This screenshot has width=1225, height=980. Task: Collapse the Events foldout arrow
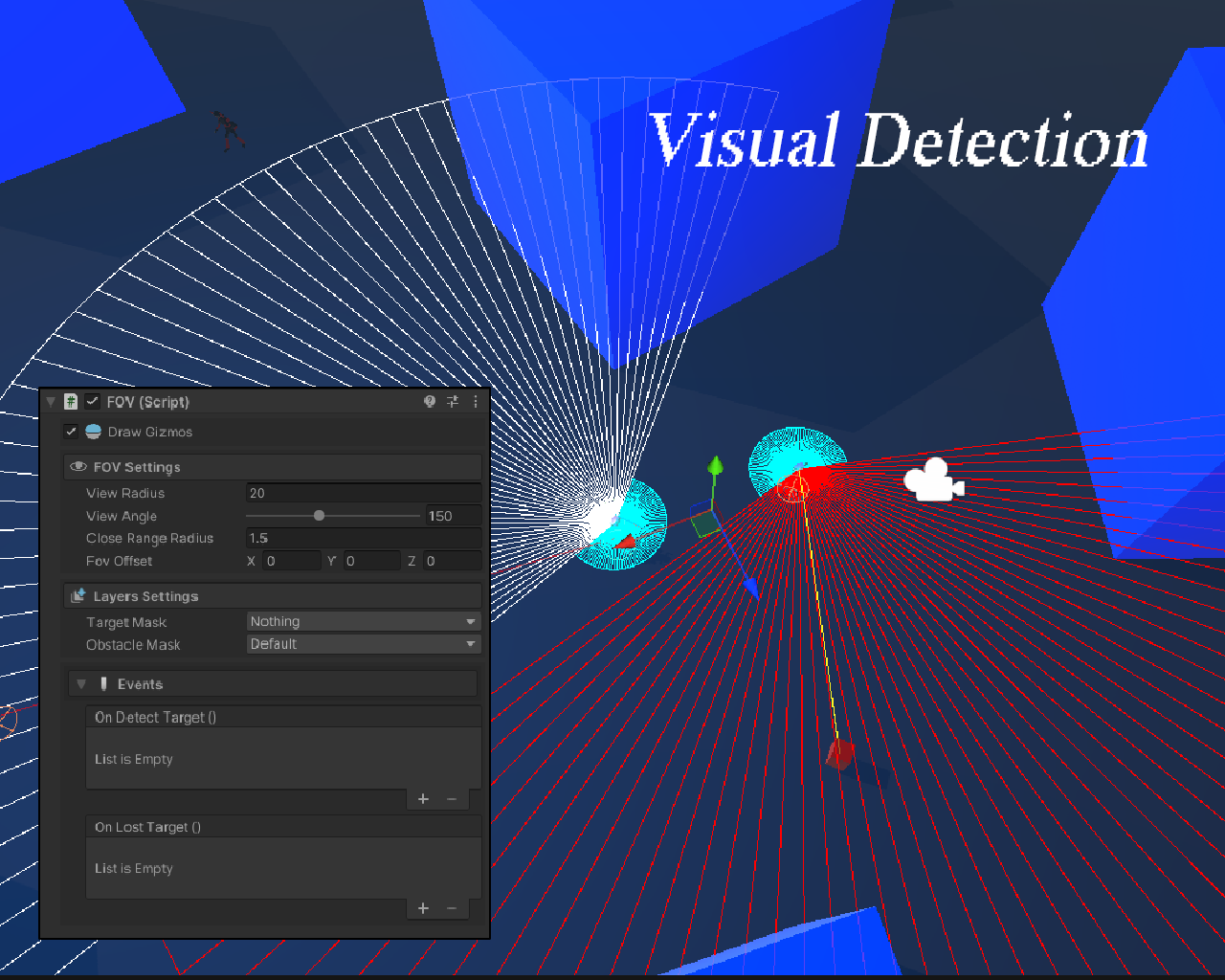[81, 684]
